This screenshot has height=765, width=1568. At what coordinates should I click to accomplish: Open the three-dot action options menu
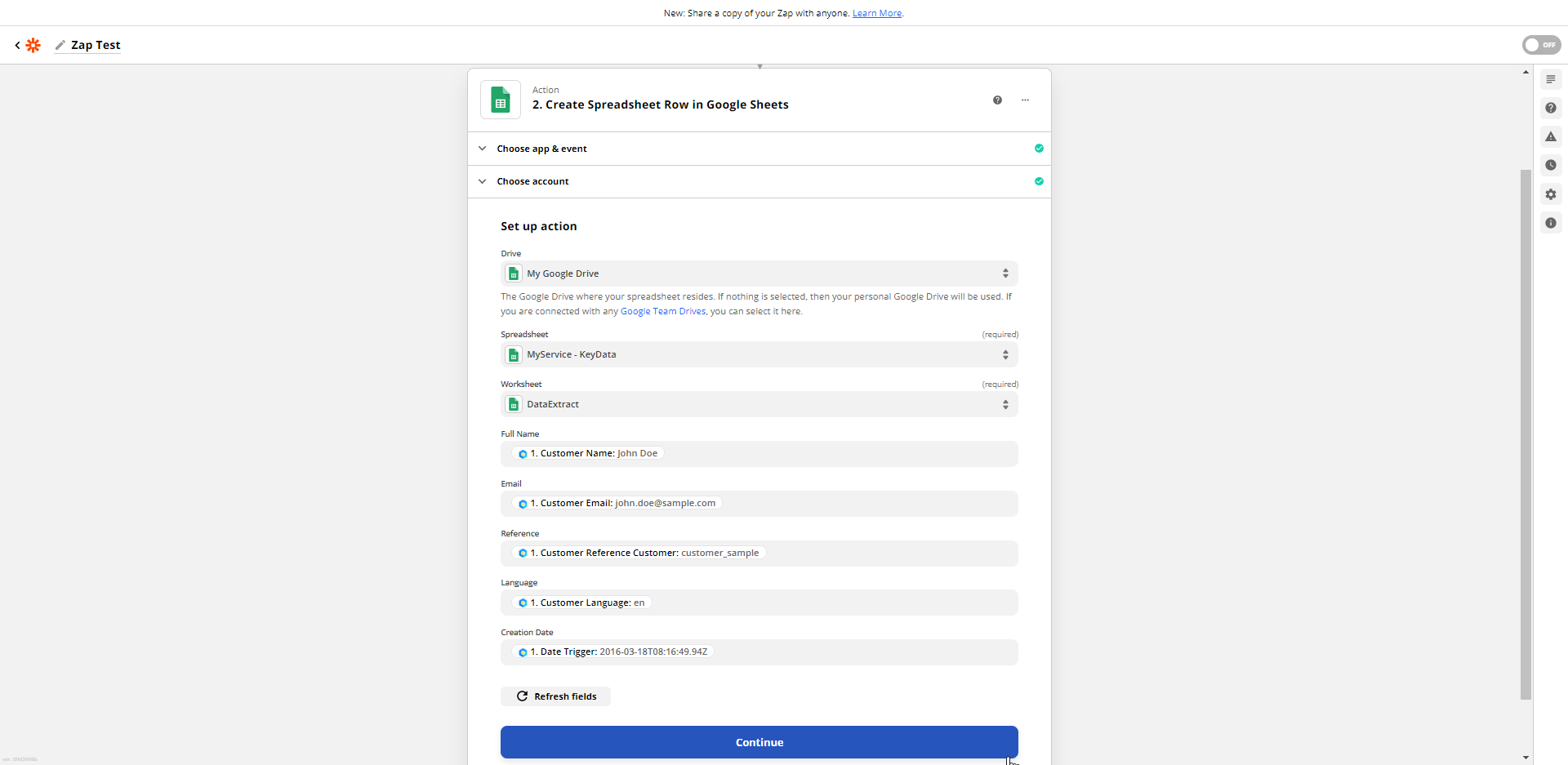pyautogui.click(x=1025, y=100)
